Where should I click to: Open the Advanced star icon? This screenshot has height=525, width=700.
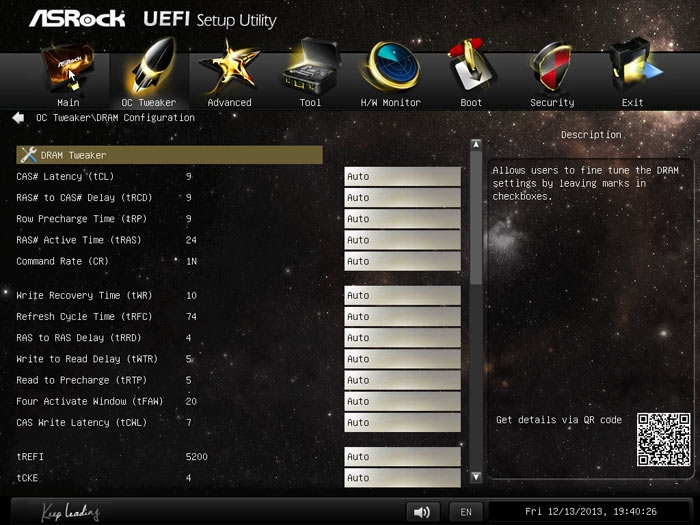pos(229,67)
